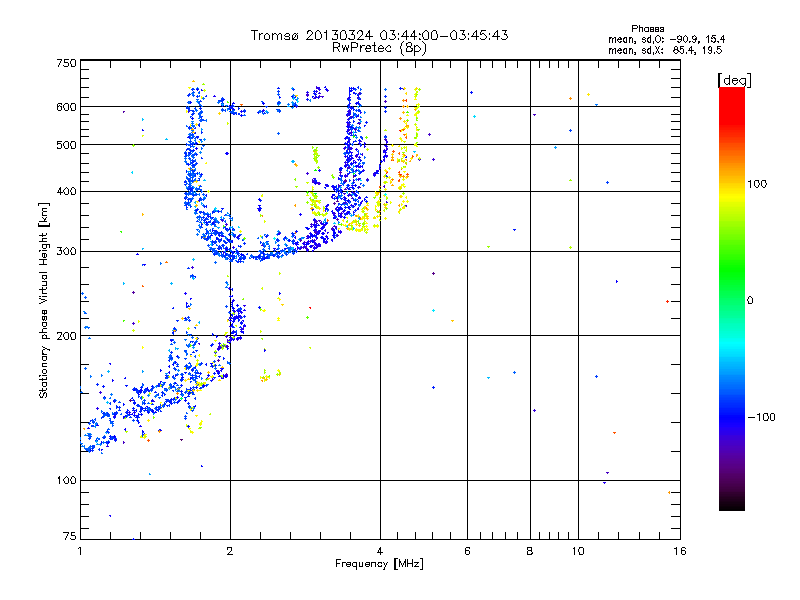Click the '[deg]' colorbar unit label
The width and height of the screenshot is (800, 600).
tap(734, 81)
